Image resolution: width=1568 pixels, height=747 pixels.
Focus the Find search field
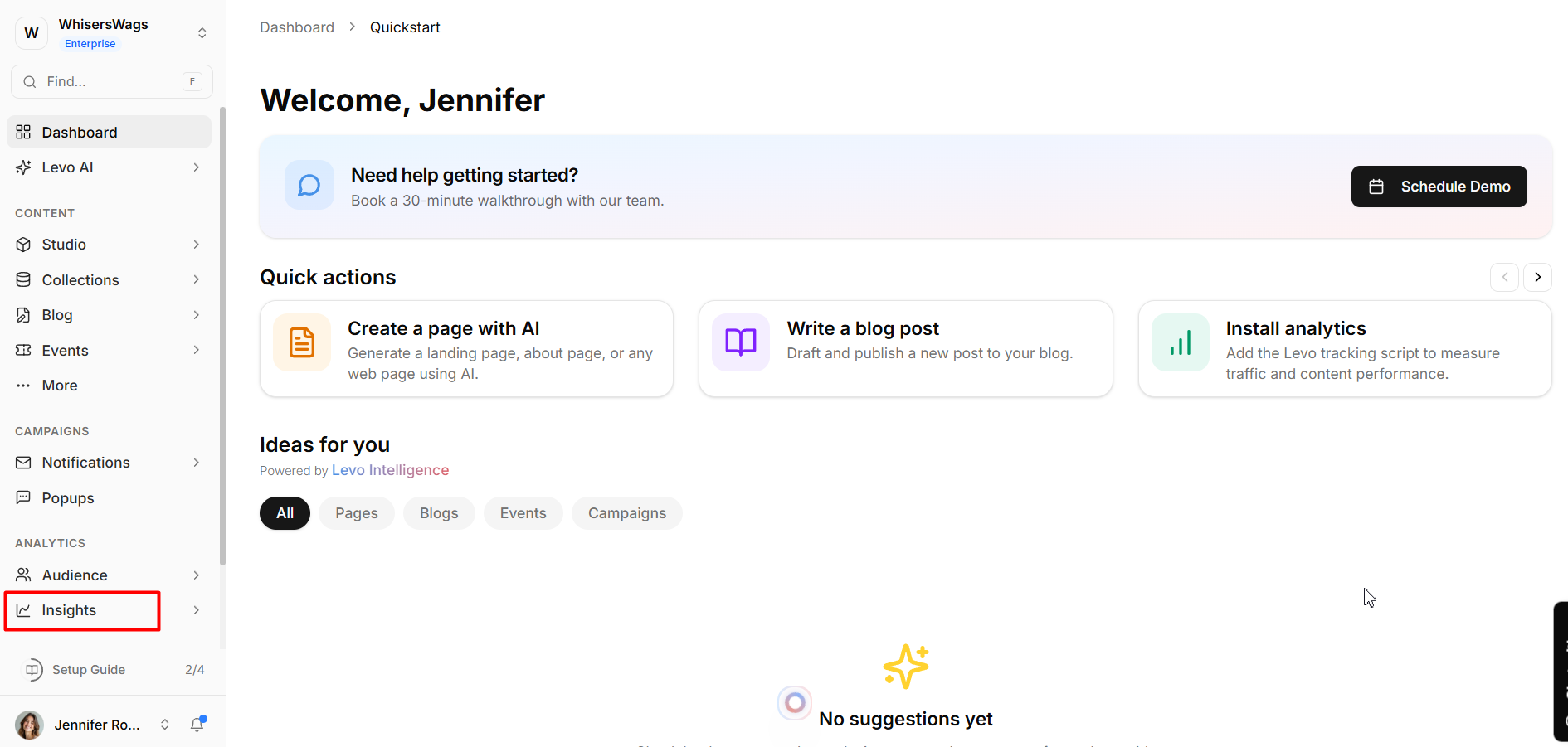click(x=111, y=81)
